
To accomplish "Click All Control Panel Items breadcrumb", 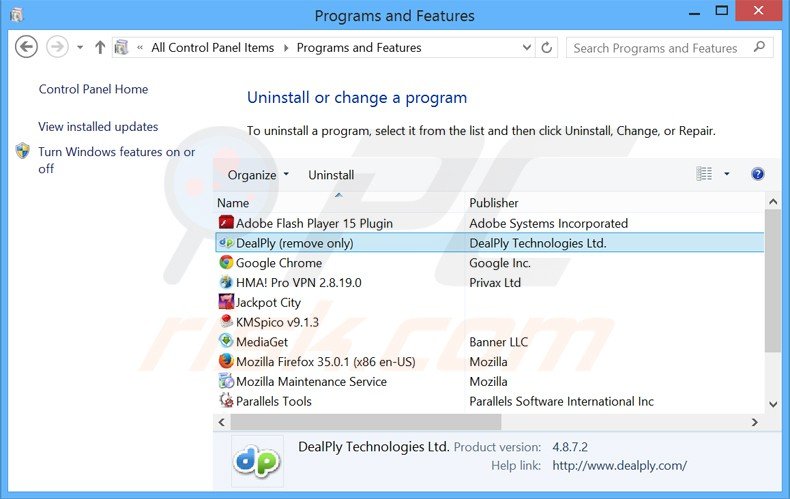I will pyautogui.click(x=213, y=48).
